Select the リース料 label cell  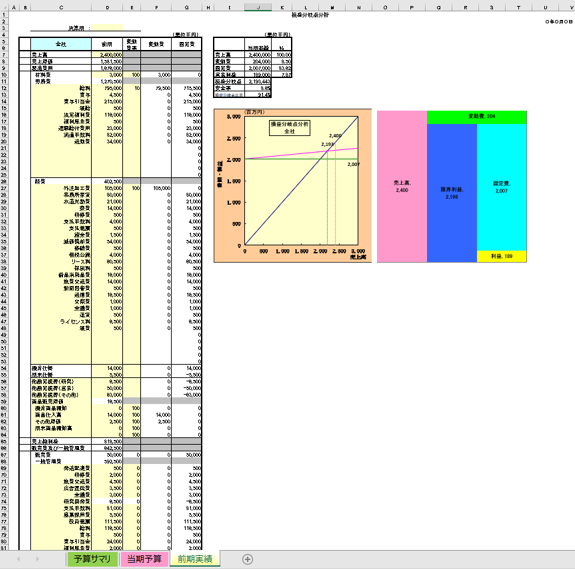click(61, 261)
